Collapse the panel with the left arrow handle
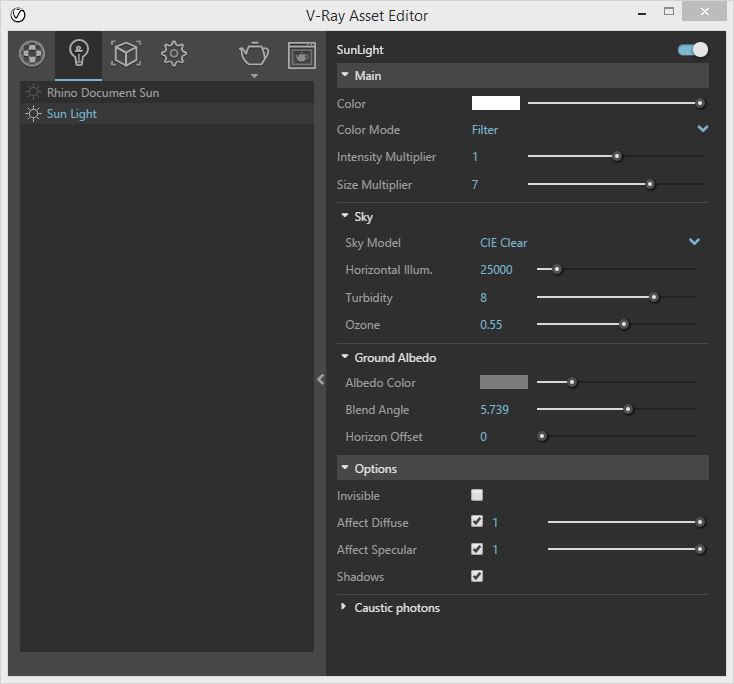The image size is (734, 684). tap(320, 380)
